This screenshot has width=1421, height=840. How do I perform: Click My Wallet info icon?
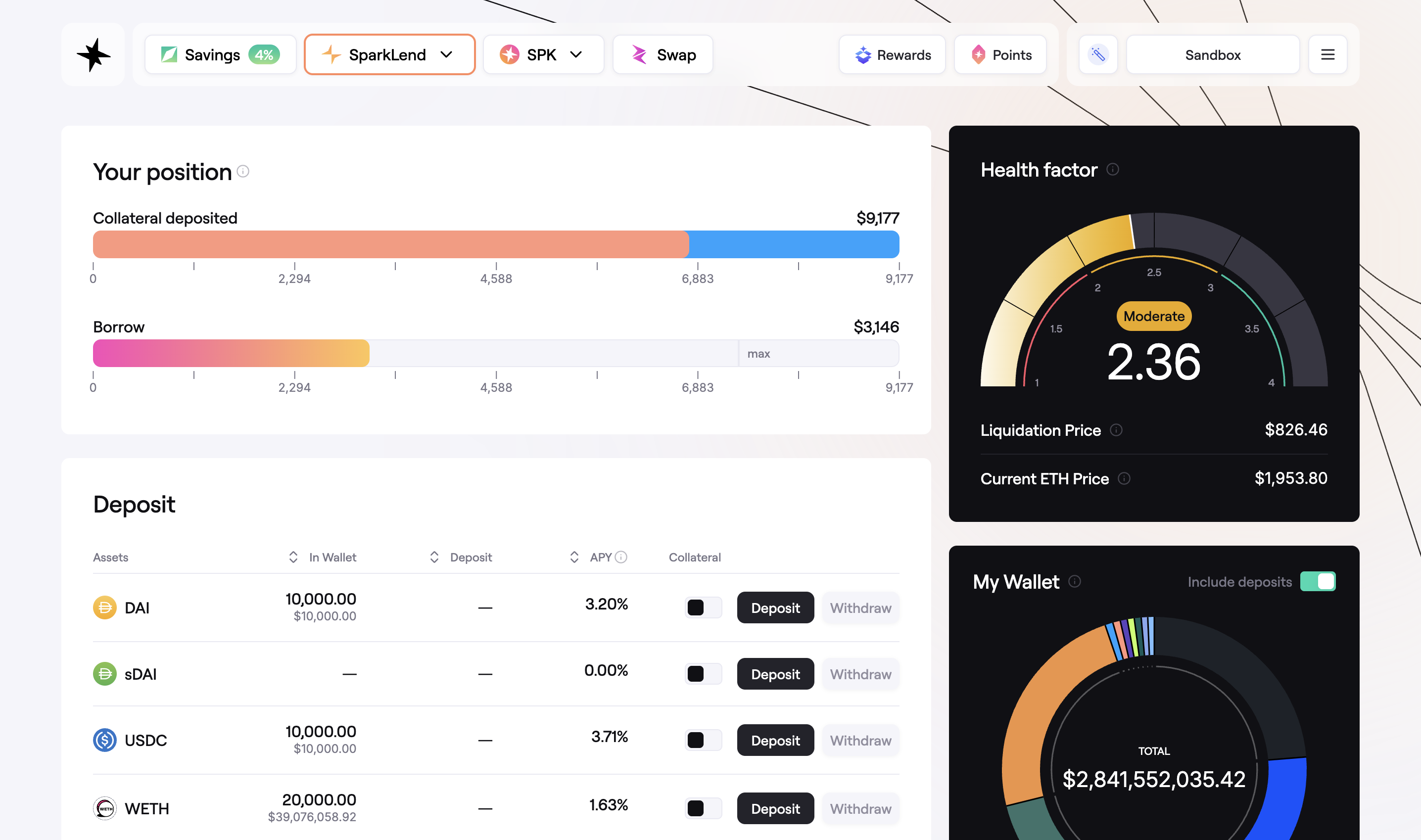click(x=1074, y=582)
